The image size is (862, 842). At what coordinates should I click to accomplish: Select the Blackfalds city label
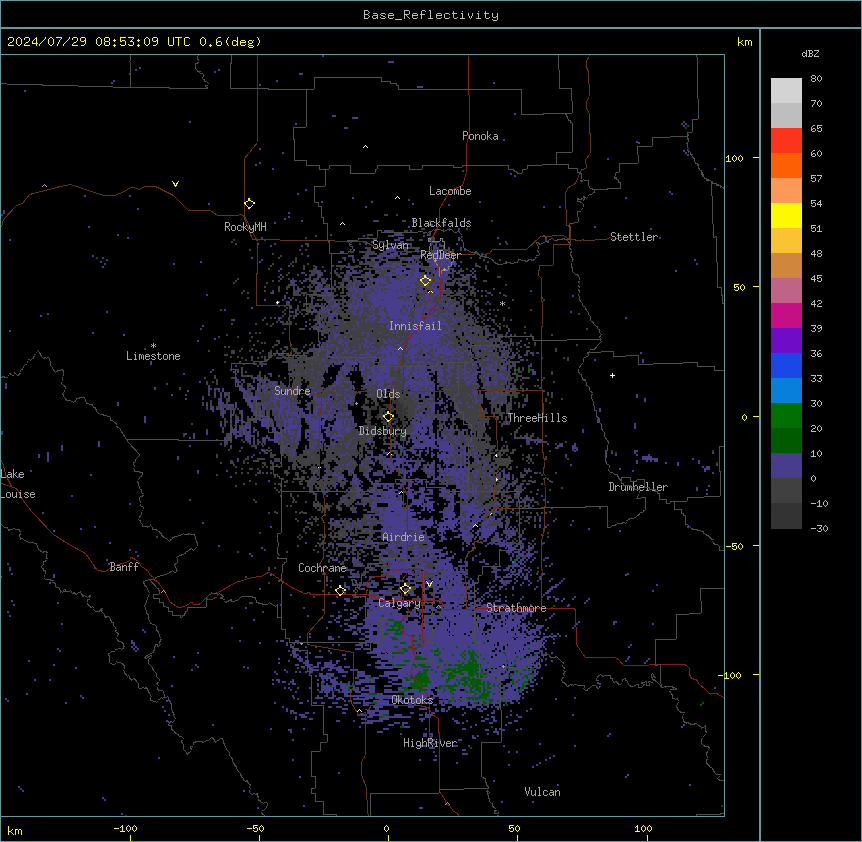(x=441, y=223)
